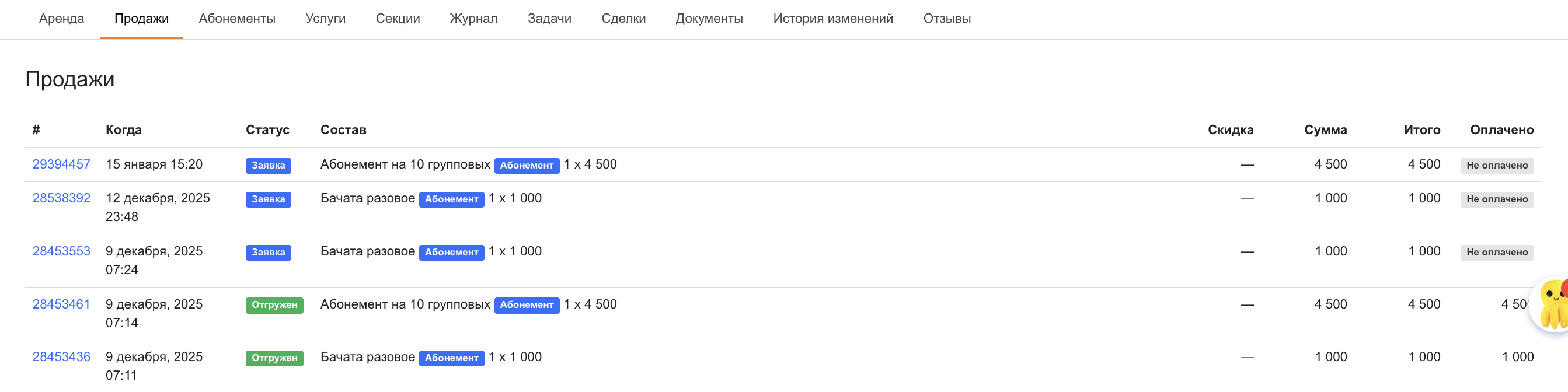Viewport: 1568px width, 392px height.
Task: Open the Аренда tab
Action: (x=61, y=19)
